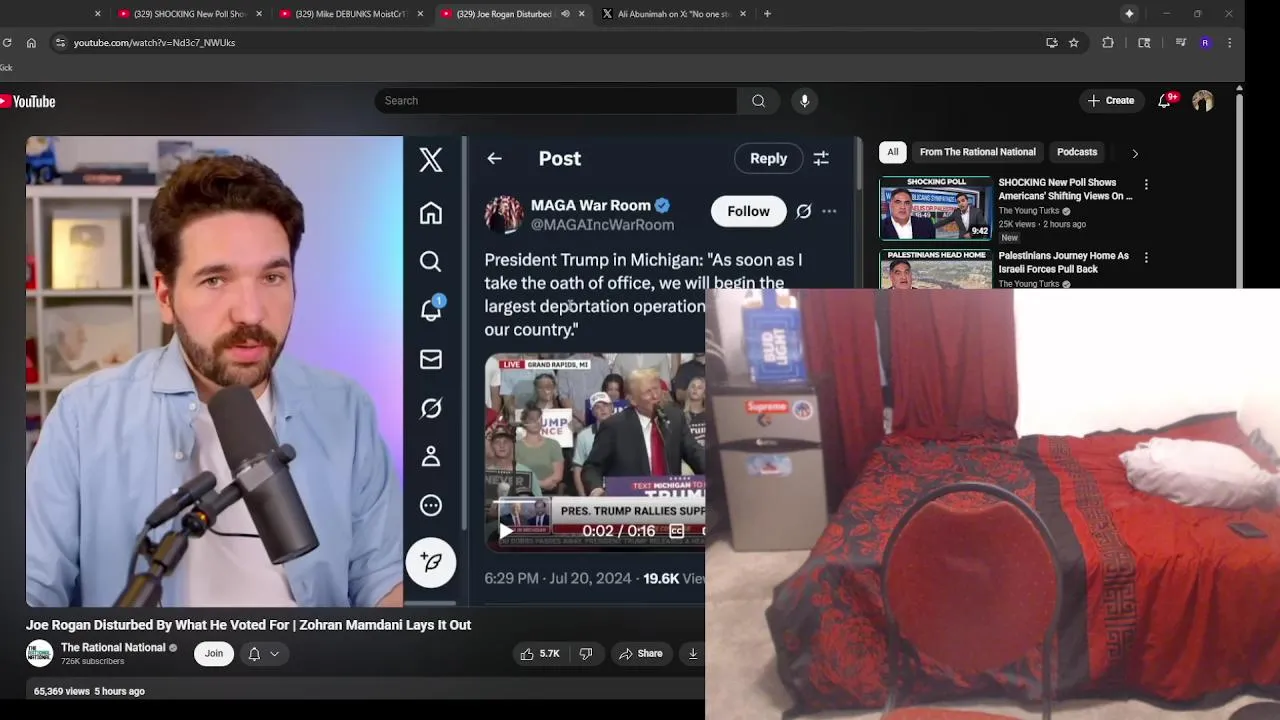Download the video with download icon
This screenshot has width=1280, height=720.
[x=693, y=654]
